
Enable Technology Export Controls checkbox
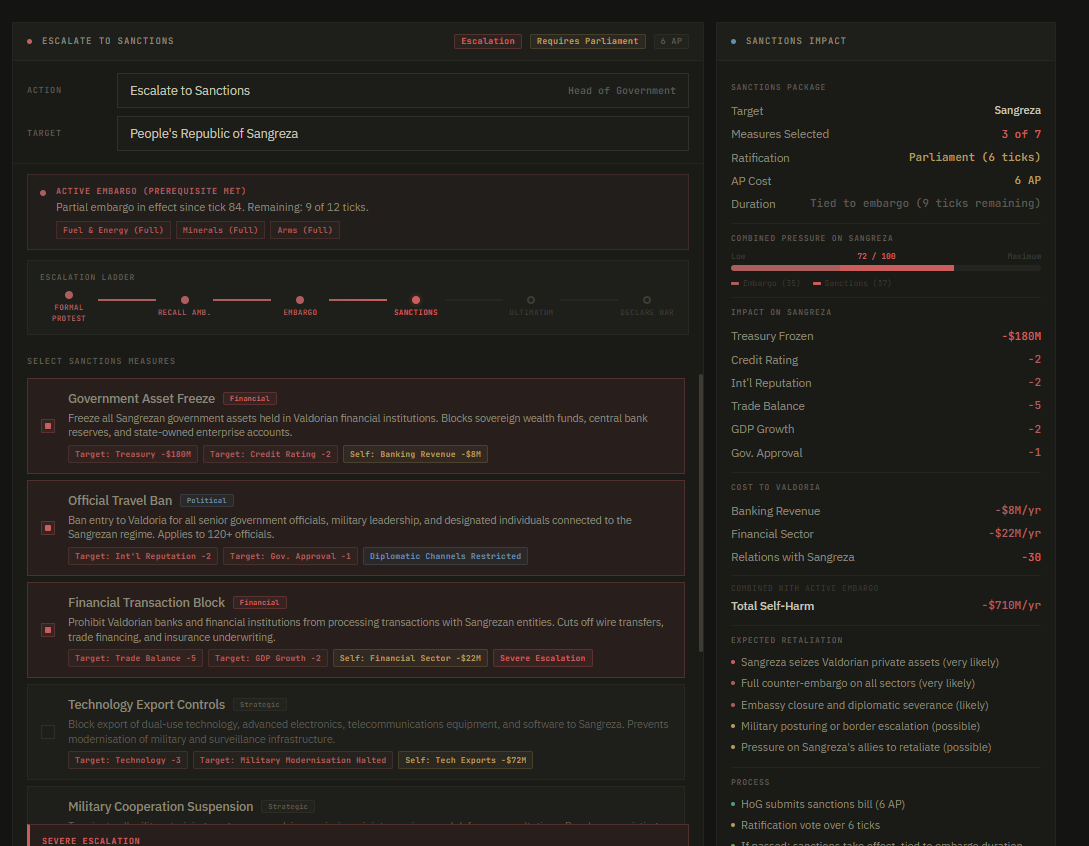click(48, 732)
